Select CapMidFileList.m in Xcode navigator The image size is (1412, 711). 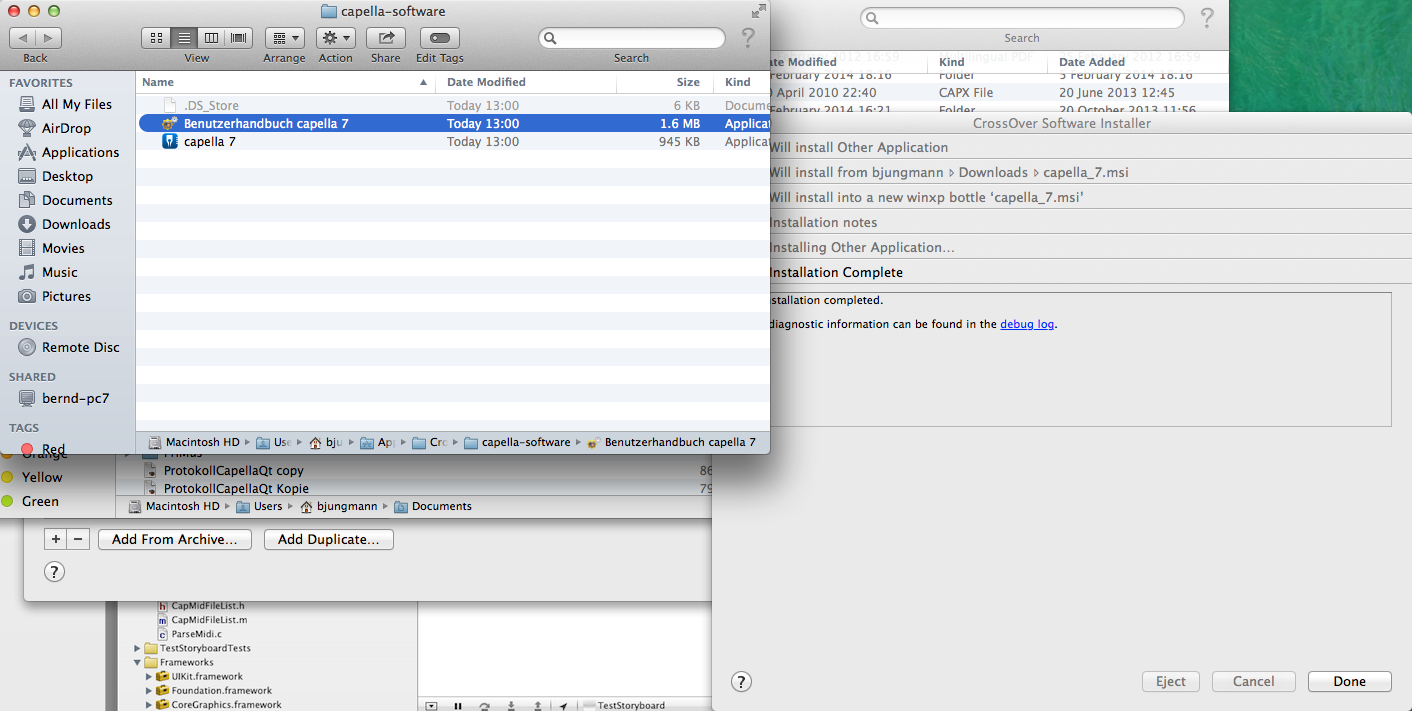[x=201, y=620]
